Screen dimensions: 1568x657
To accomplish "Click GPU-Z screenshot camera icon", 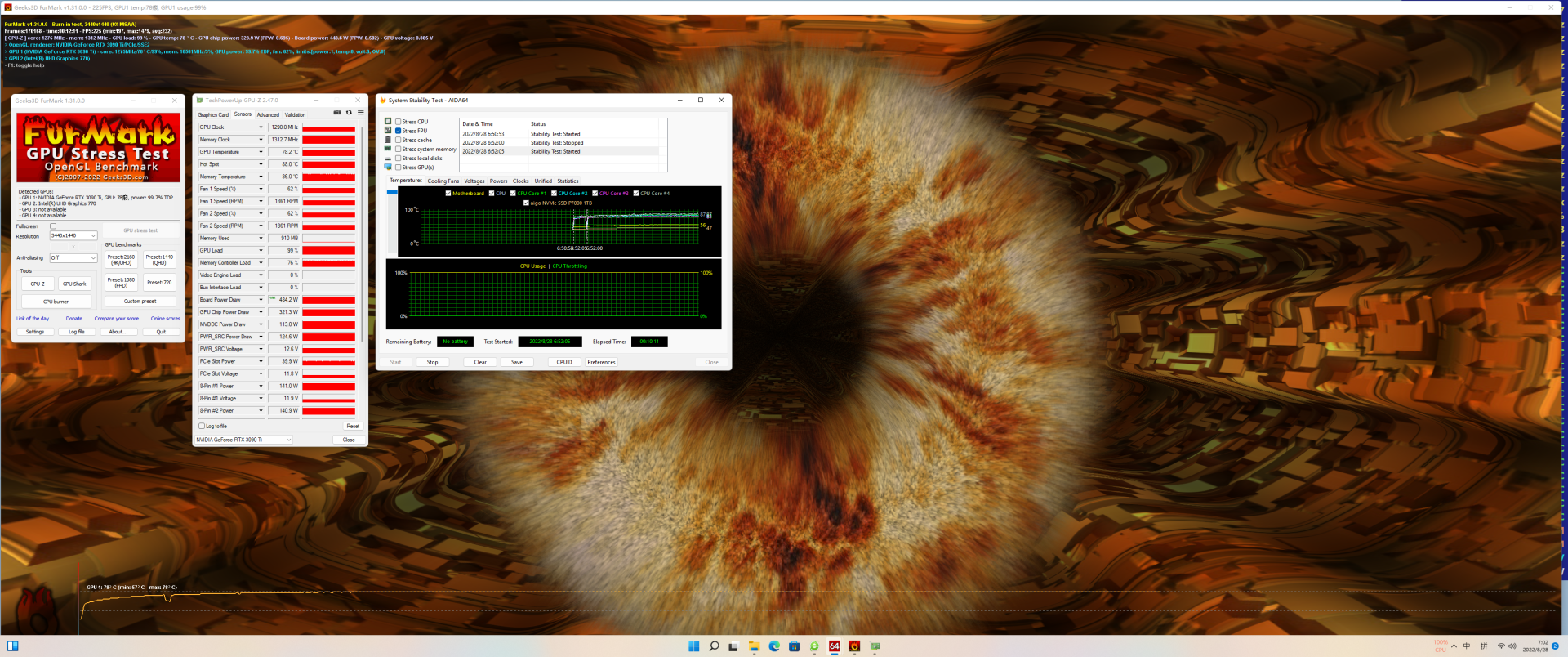I will 337,113.
